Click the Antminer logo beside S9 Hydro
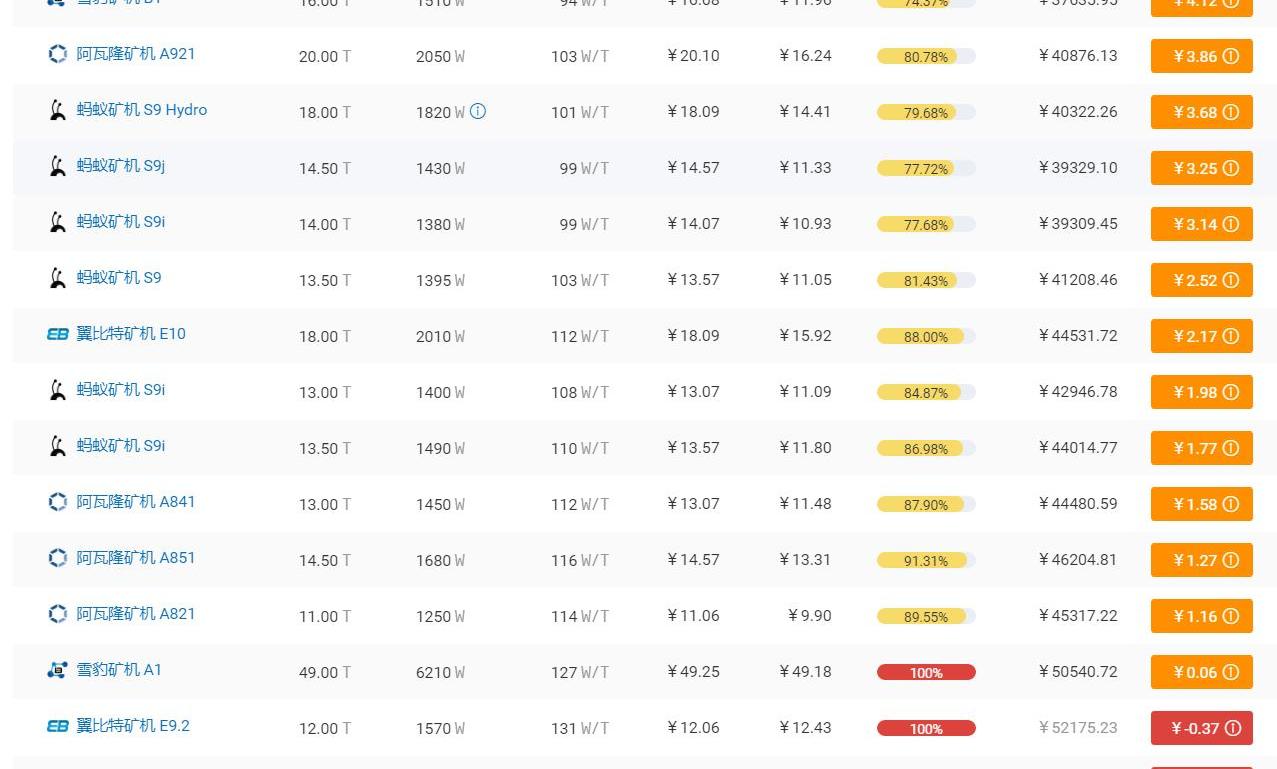 (58, 110)
